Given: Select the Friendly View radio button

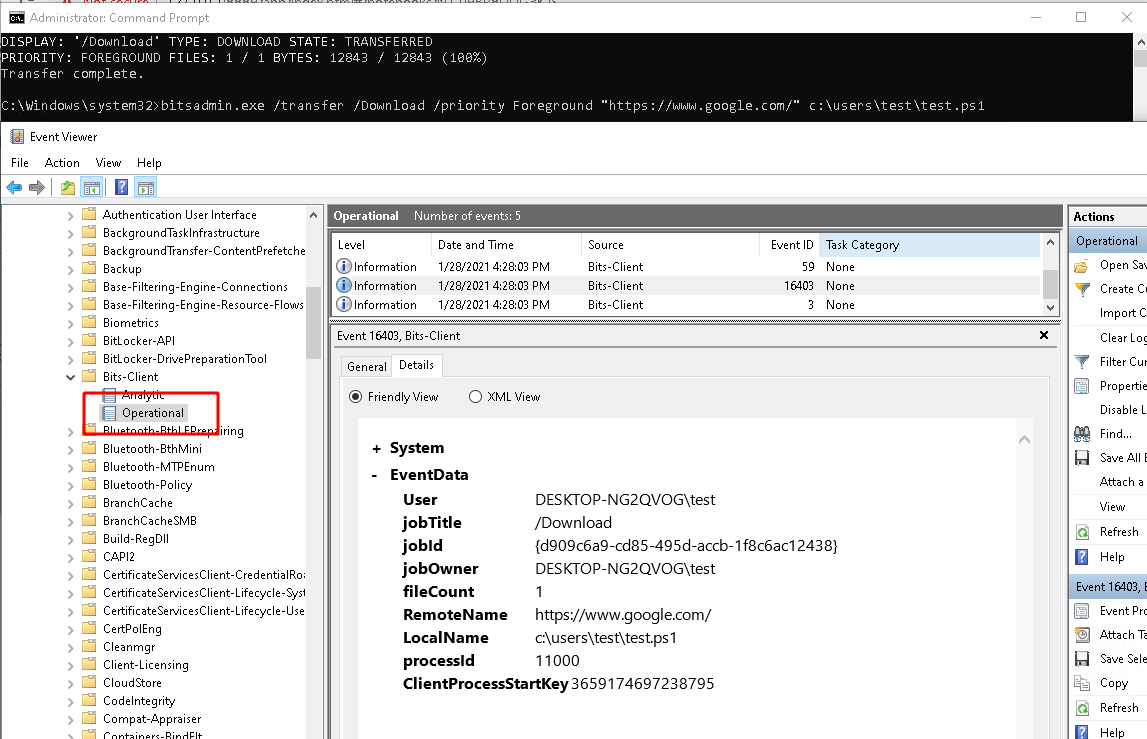Looking at the screenshot, I should tap(356, 397).
